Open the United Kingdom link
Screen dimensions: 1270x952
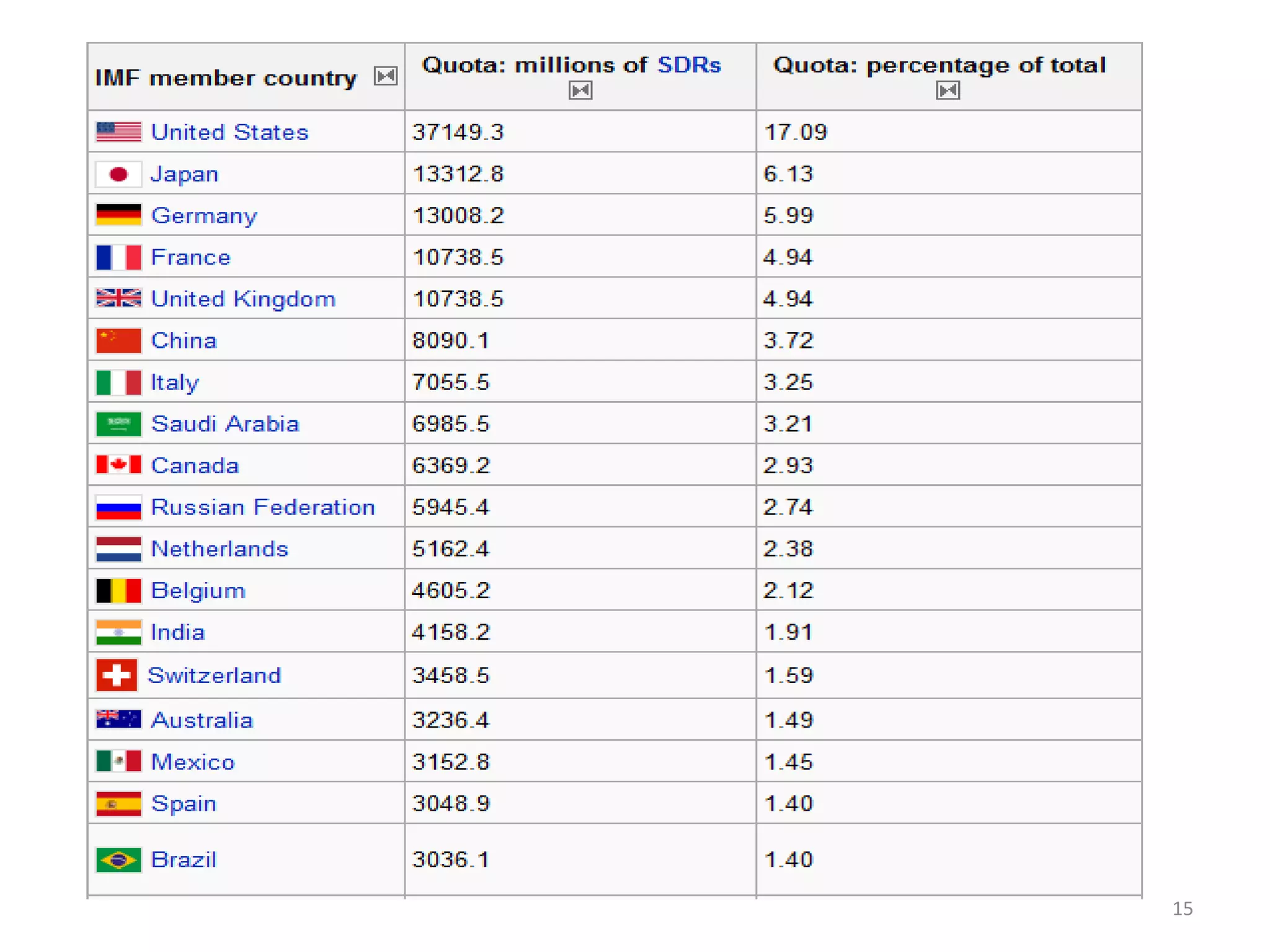coord(243,299)
